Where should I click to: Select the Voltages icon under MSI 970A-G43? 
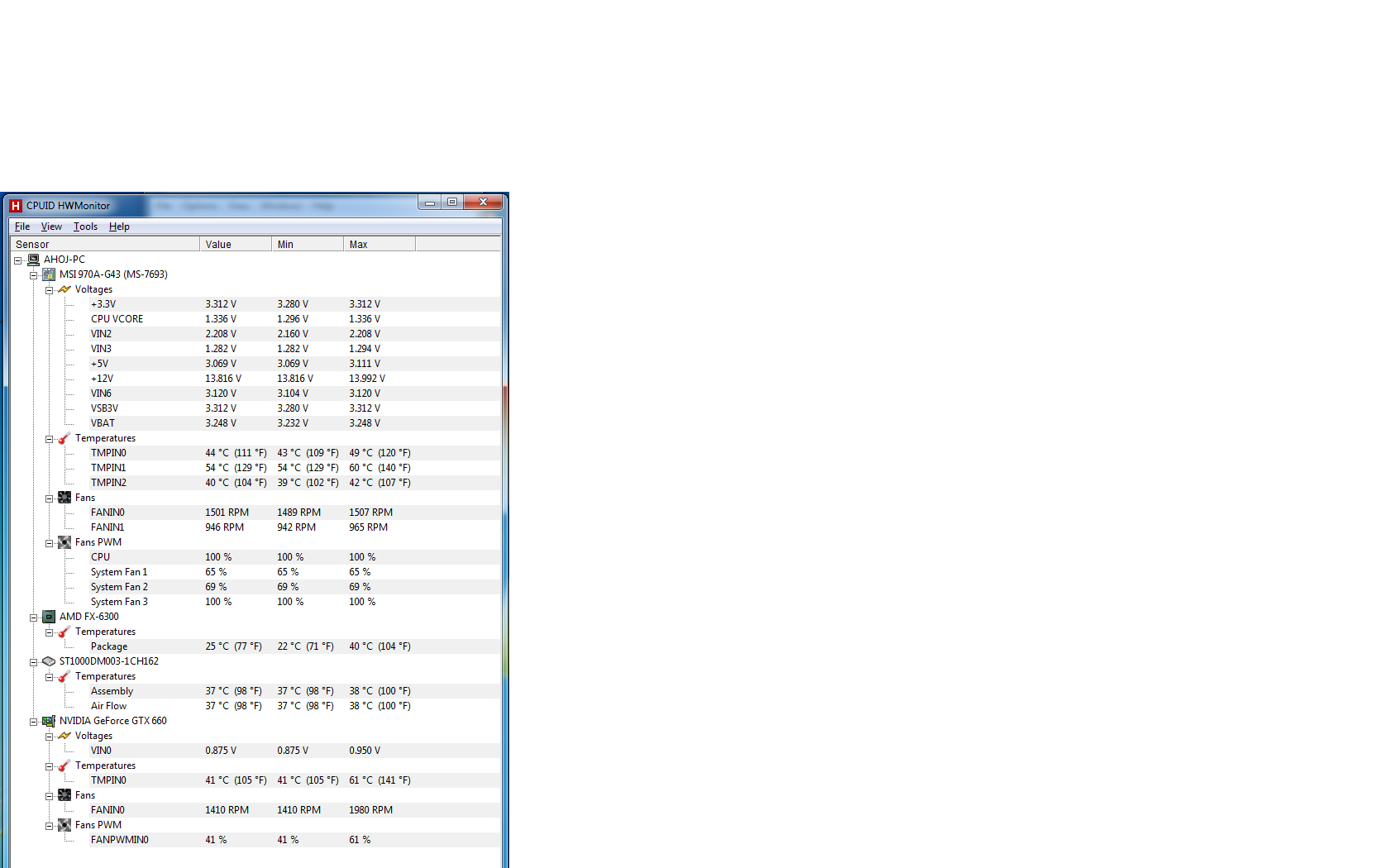pyautogui.click(x=64, y=289)
